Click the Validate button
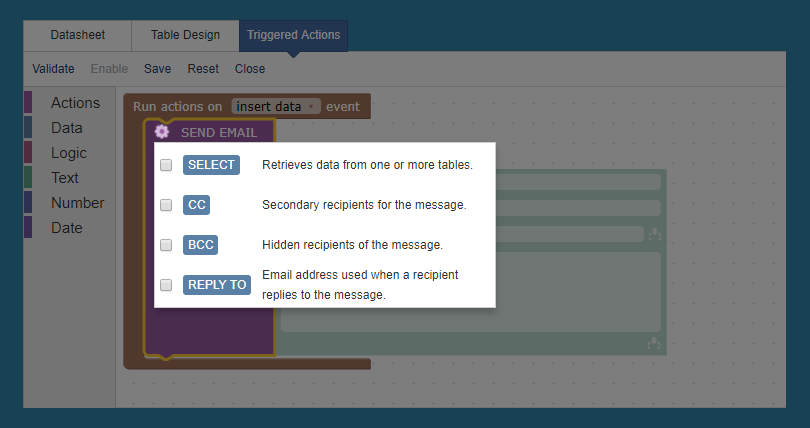This screenshot has width=810, height=428. coord(53,69)
